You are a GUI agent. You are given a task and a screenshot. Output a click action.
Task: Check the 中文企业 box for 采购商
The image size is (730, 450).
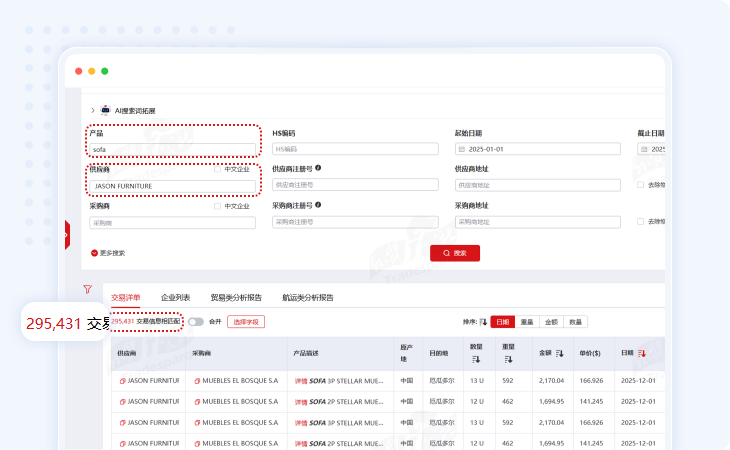218,206
